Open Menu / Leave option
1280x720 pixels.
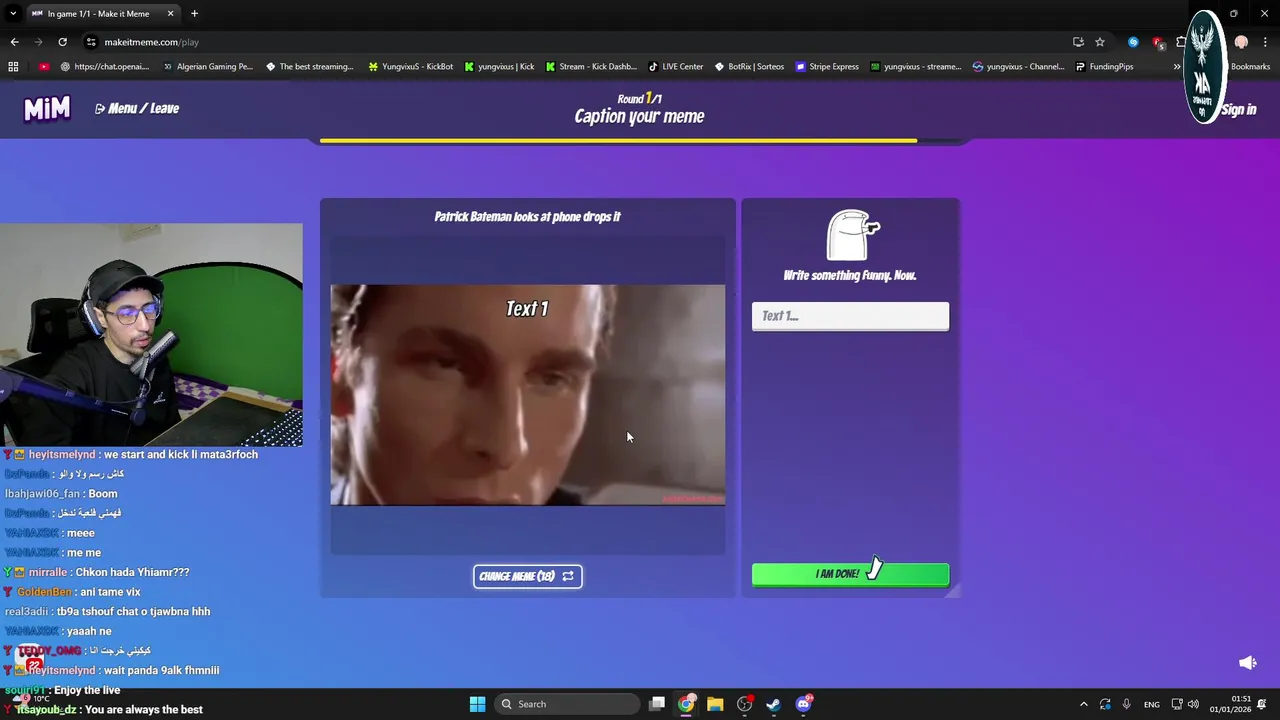tap(137, 108)
